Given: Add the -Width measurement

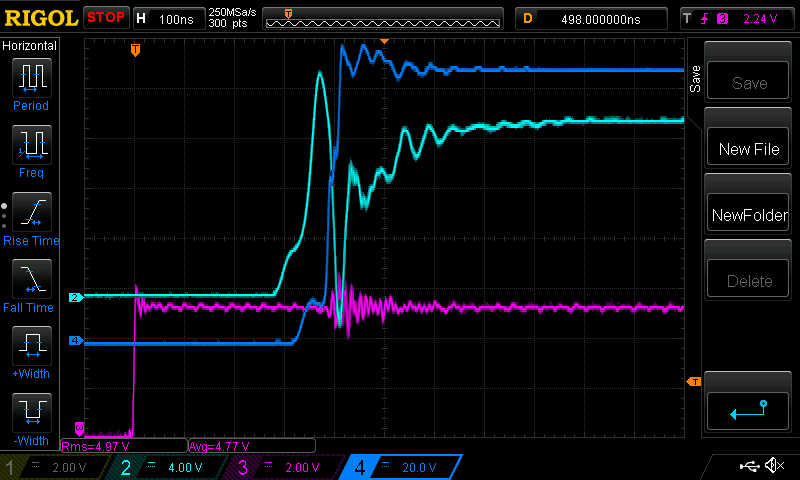Looking at the screenshot, I should coord(30,420).
